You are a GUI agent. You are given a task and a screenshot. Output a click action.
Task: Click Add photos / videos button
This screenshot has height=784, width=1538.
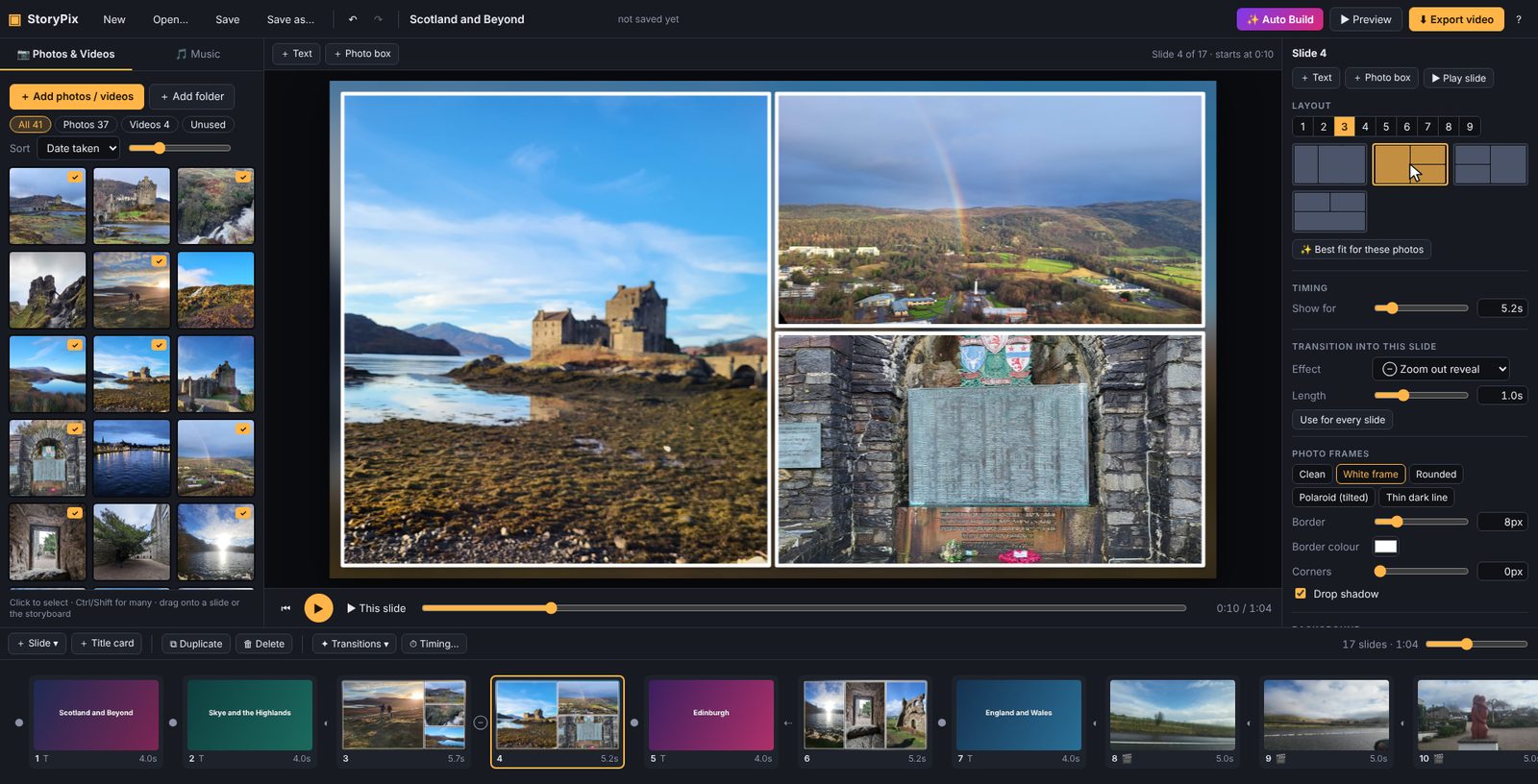77,96
